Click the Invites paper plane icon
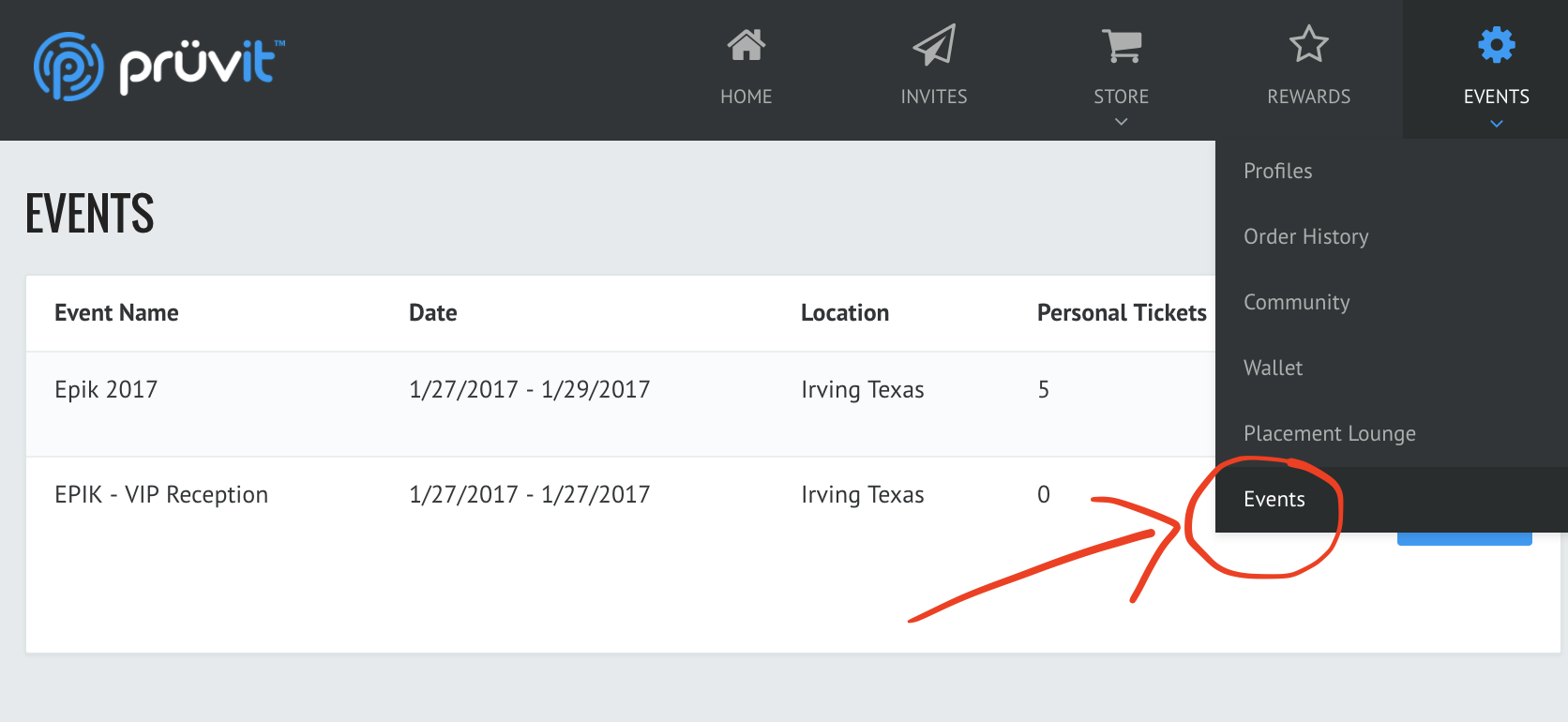Screen dimensions: 1568x722 tap(933, 45)
